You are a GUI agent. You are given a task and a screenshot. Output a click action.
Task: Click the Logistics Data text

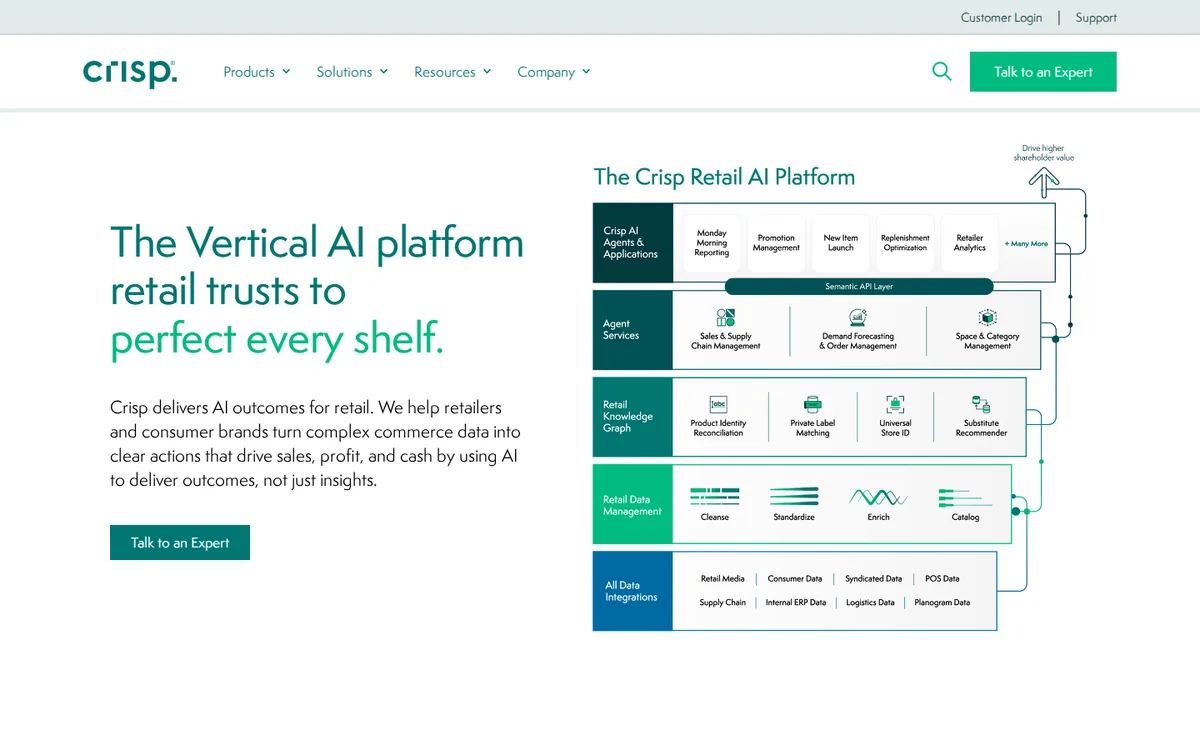pyautogui.click(x=870, y=603)
